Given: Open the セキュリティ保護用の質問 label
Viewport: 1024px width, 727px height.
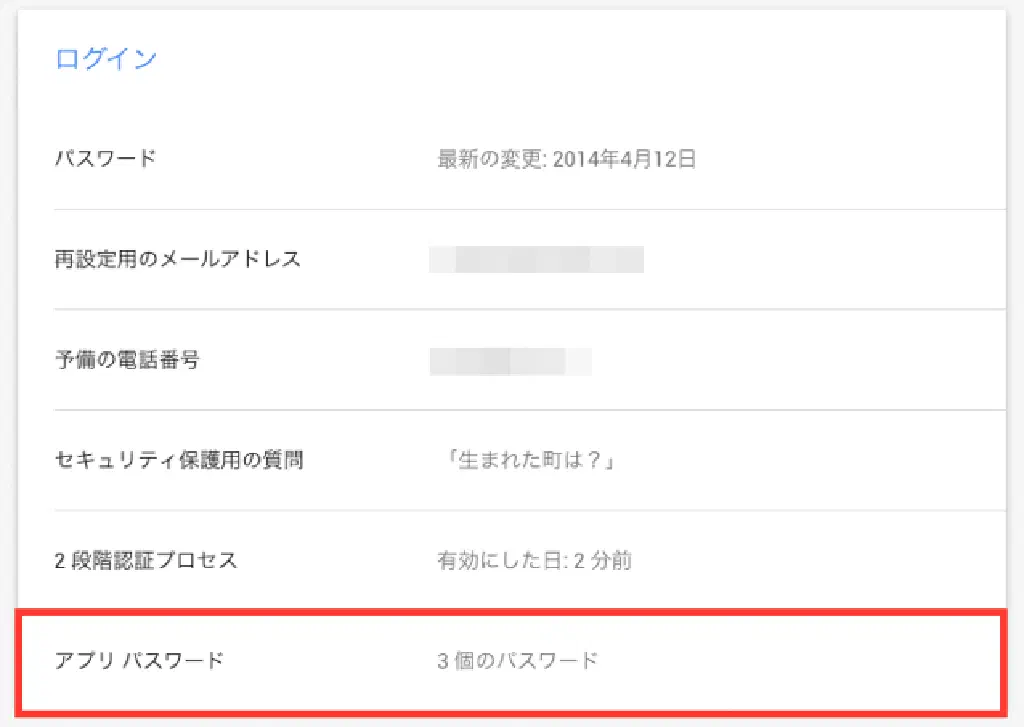Looking at the screenshot, I should pyautogui.click(x=179, y=460).
